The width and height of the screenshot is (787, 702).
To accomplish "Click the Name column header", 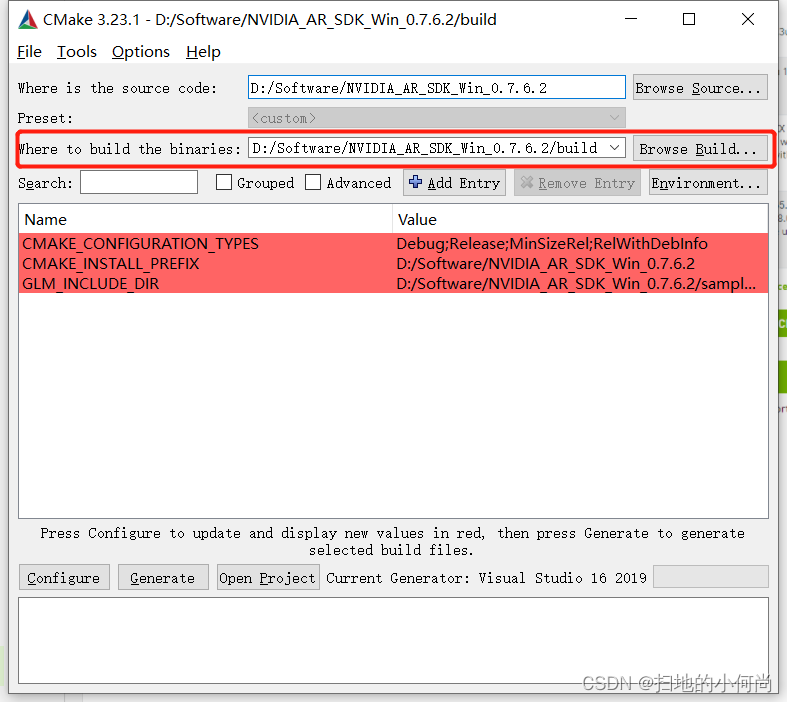I will (205, 219).
